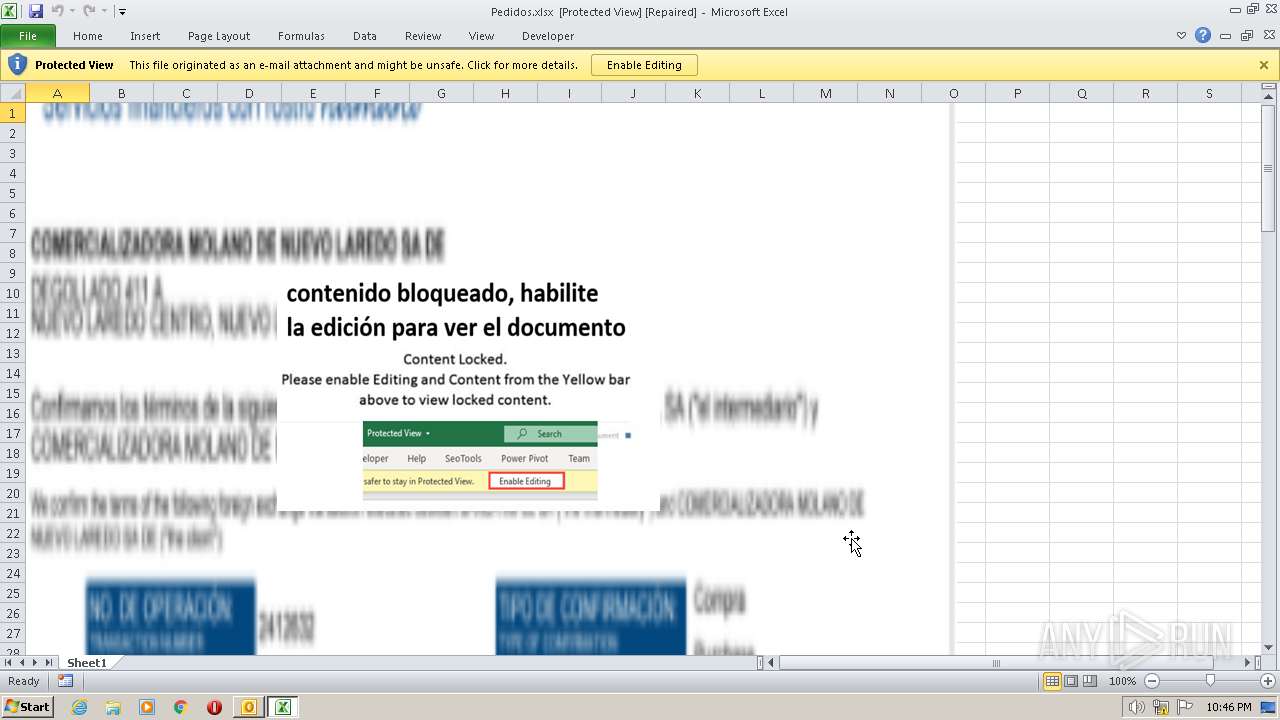Click the Excel taskbar button
The width and height of the screenshot is (1280, 720).
283,707
